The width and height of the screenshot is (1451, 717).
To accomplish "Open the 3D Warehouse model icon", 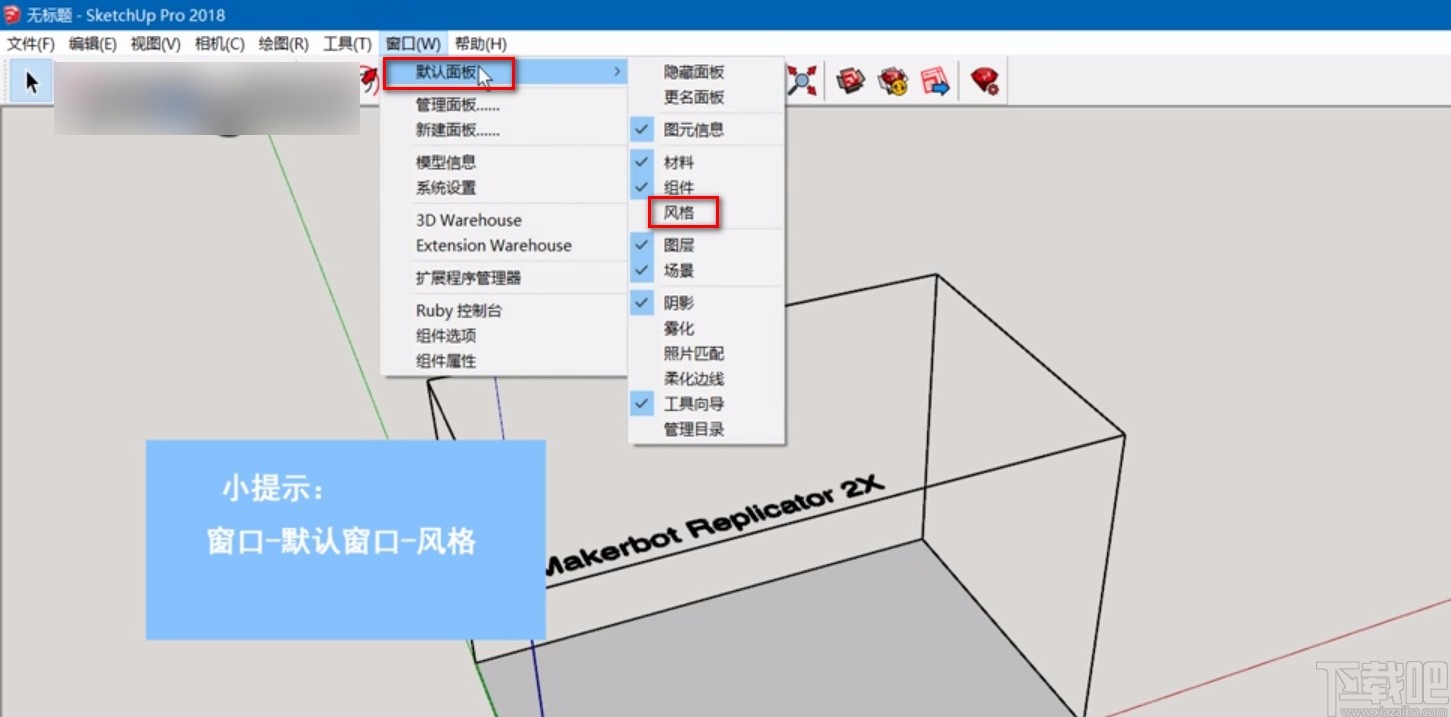I will tap(850, 80).
